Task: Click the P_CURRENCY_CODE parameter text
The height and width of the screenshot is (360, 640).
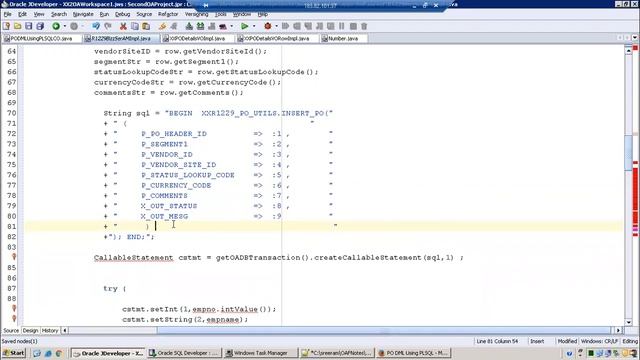Action: click(x=176, y=185)
